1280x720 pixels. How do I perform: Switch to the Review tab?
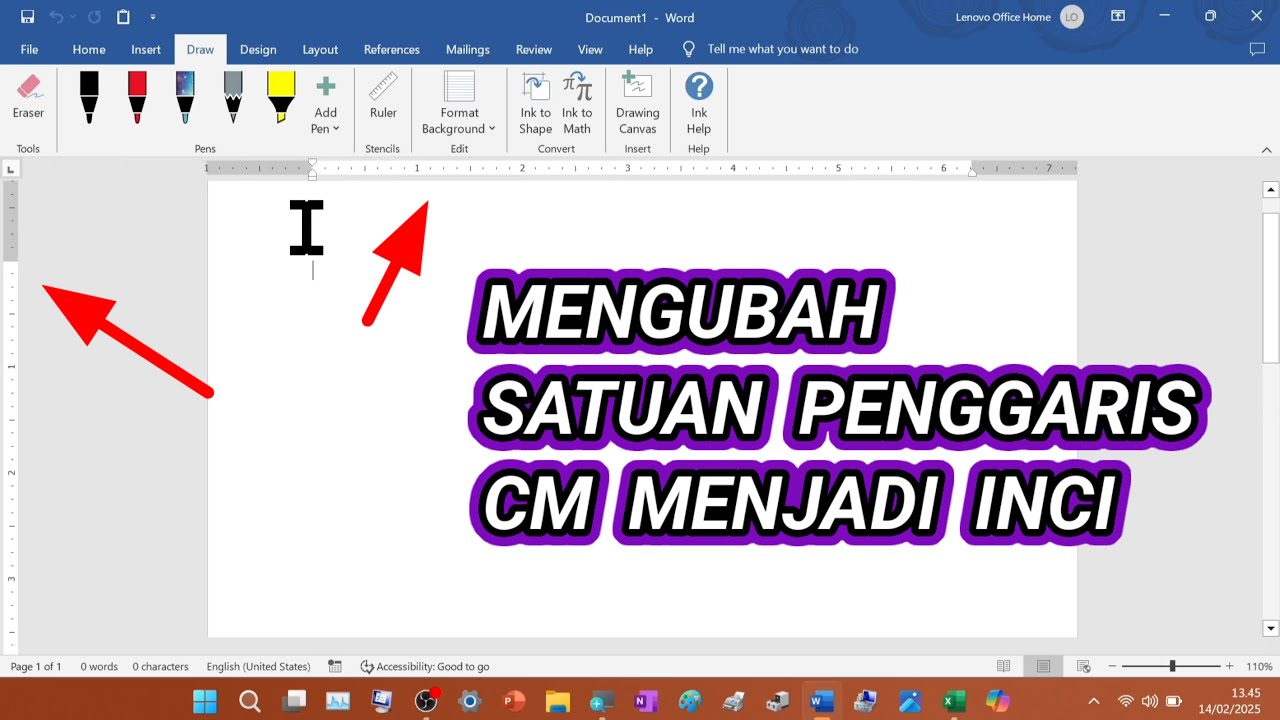click(534, 49)
